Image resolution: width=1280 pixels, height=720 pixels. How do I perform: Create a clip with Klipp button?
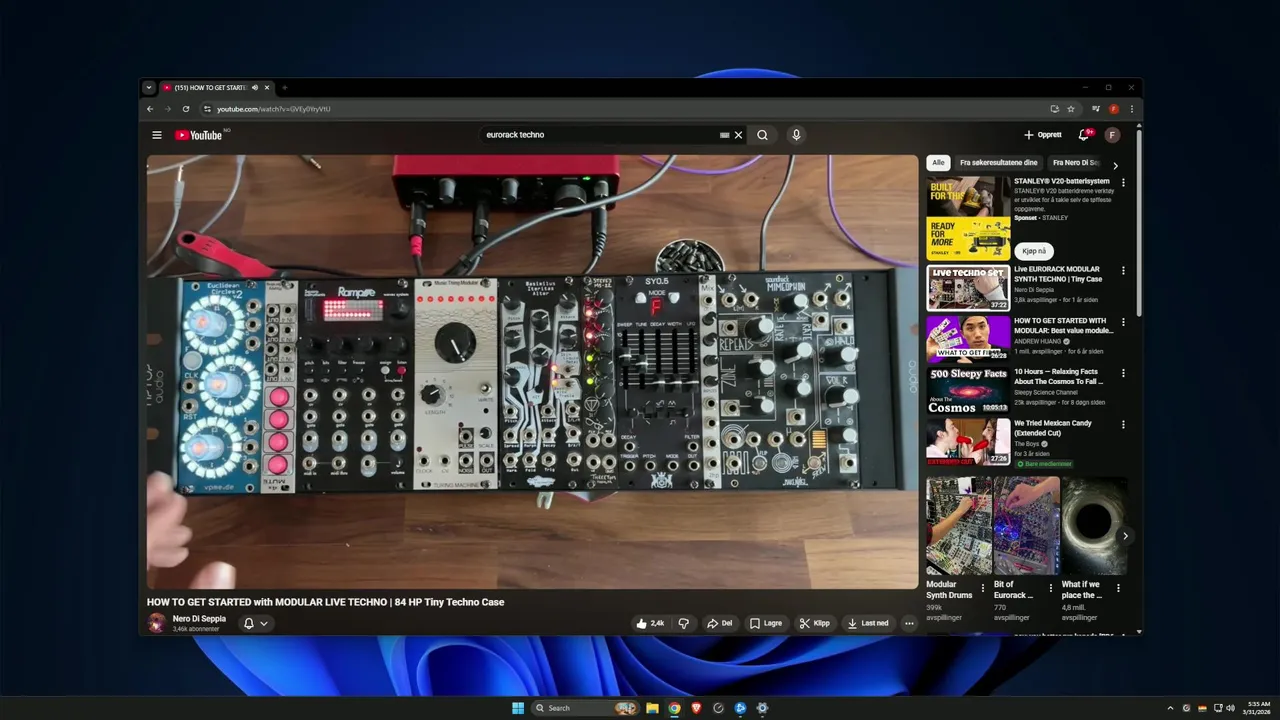pos(815,623)
